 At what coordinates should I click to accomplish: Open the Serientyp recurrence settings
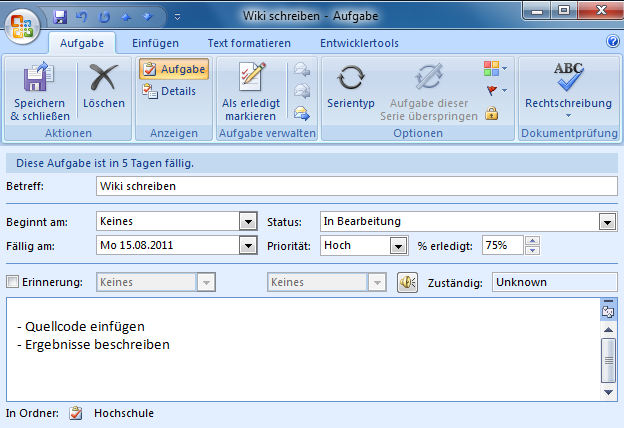pos(350,80)
